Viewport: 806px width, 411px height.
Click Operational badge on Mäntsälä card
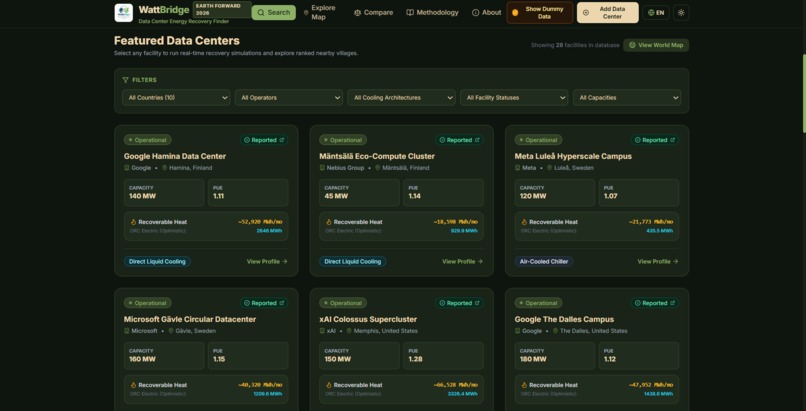(343, 140)
